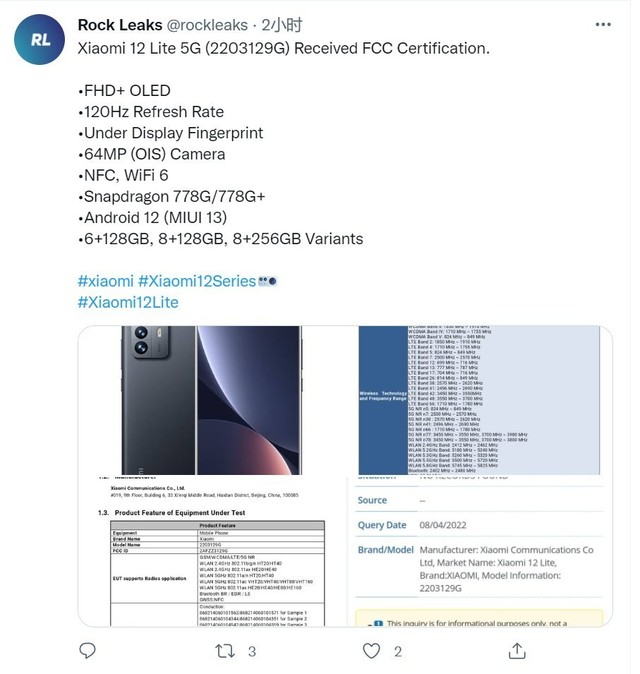This screenshot has height=674, width=640.
Task: Click the @rockleaks handle
Action: 207,25
